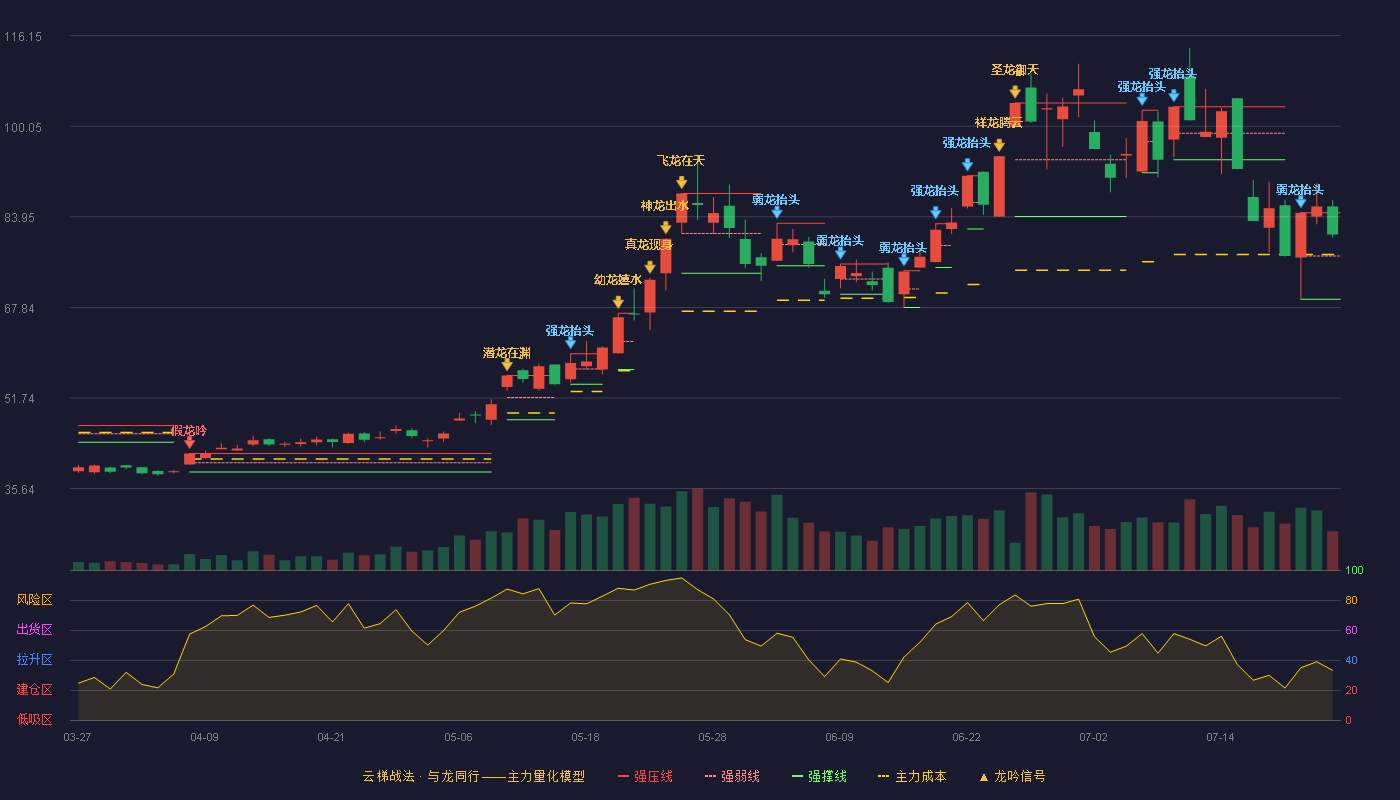Select the 神龙出水 signal label
Screen dimensions: 1400x800
tap(665, 206)
